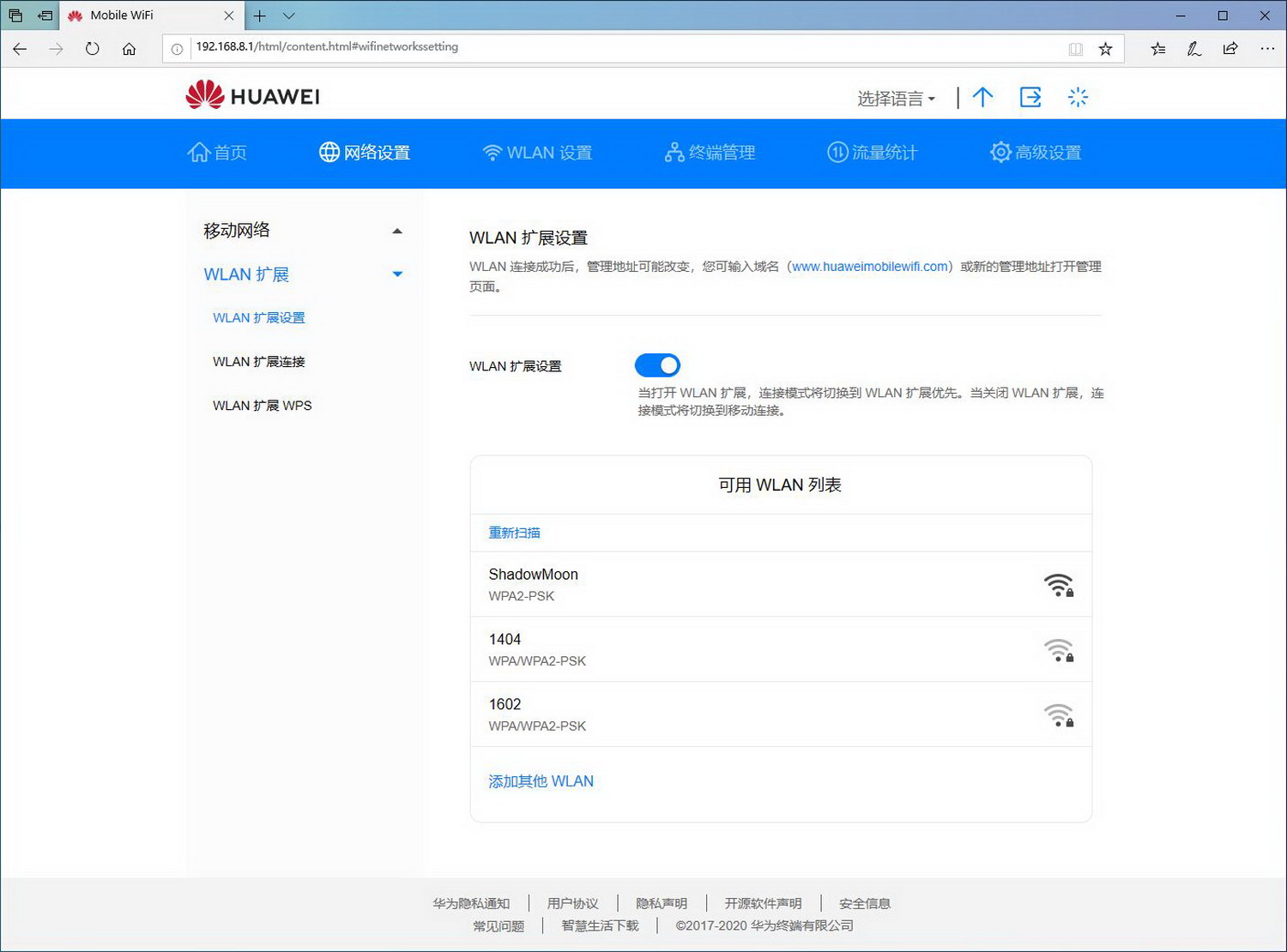This screenshot has width=1287, height=952.
Task: Click the browser refresh icon
Action: click(92, 49)
